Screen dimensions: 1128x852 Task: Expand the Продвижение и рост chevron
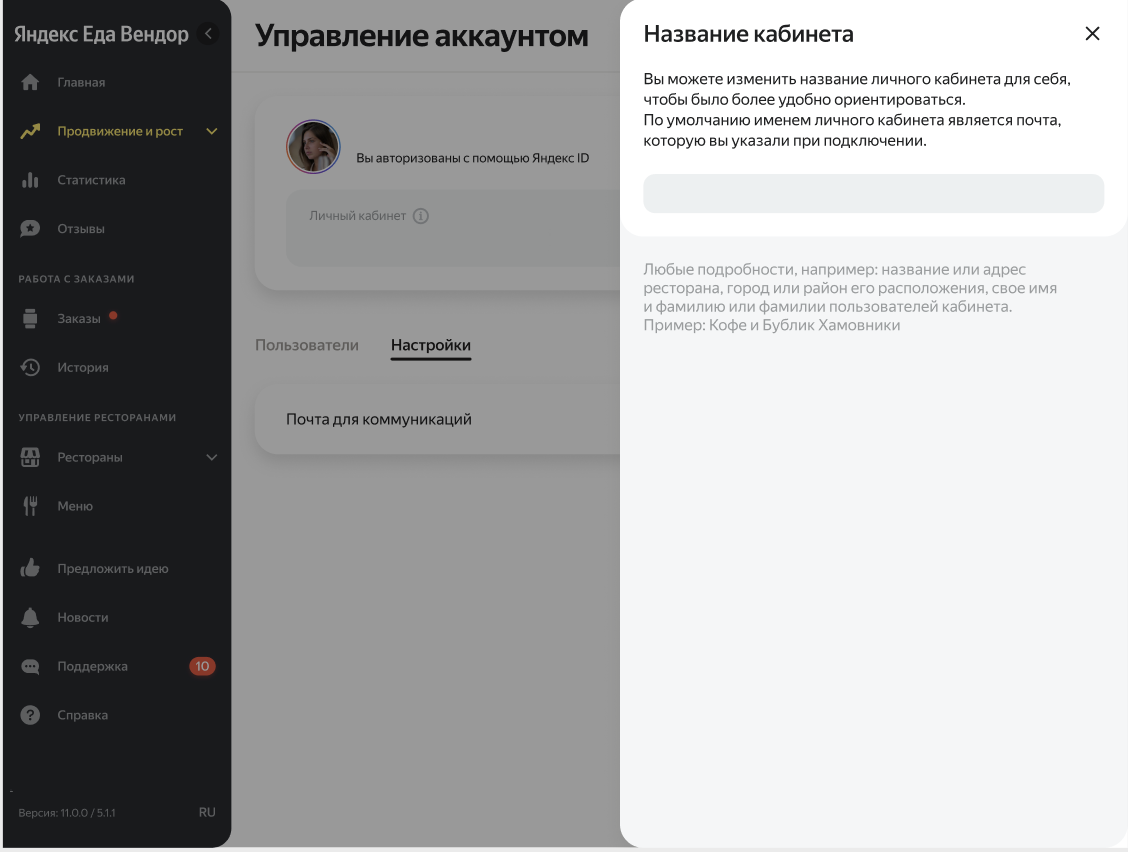pyautogui.click(x=212, y=131)
